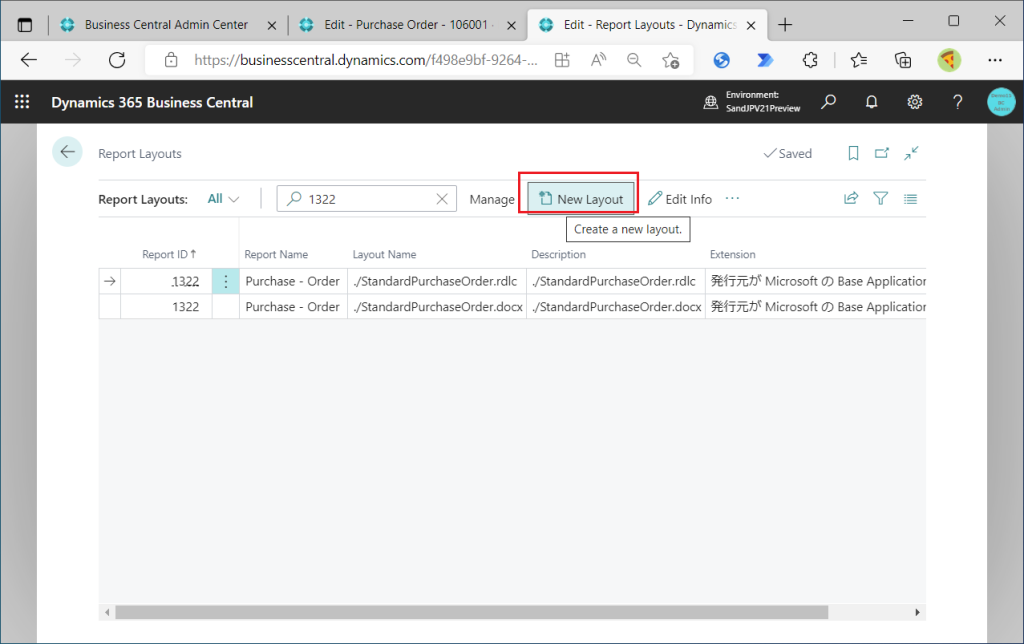Viewport: 1024px width, 644px height.
Task: Select the ./StandardPurchaseOrder.docx layout name cell
Action: [x=437, y=306]
